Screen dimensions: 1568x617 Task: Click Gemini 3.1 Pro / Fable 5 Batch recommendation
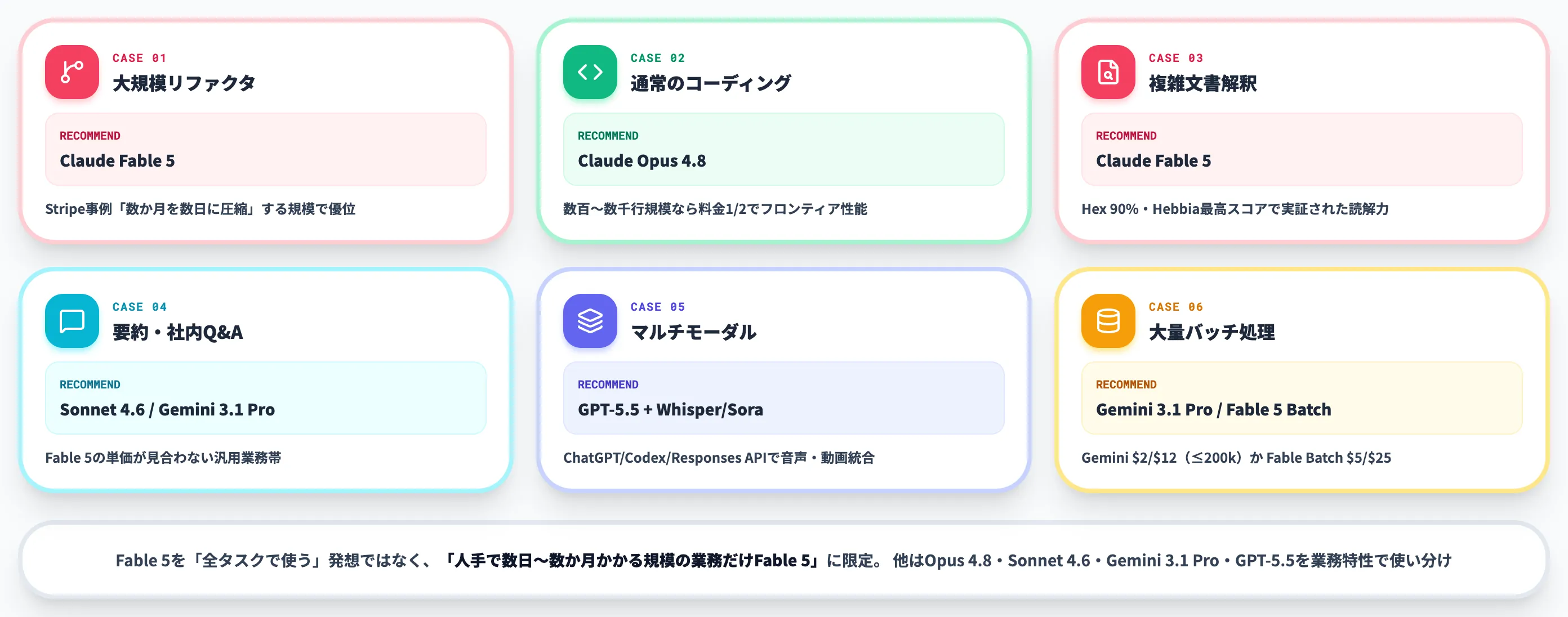point(1213,409)
